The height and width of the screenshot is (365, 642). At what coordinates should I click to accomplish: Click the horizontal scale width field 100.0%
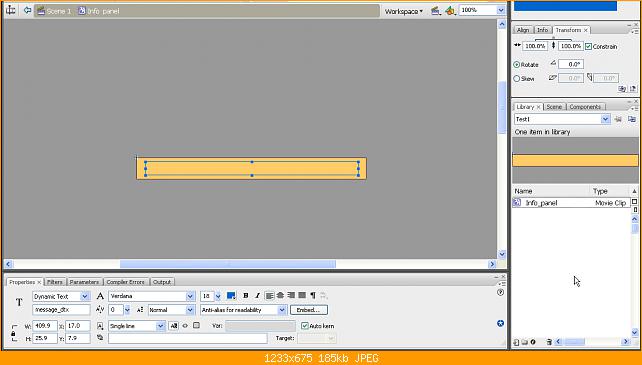coord(535,46)
